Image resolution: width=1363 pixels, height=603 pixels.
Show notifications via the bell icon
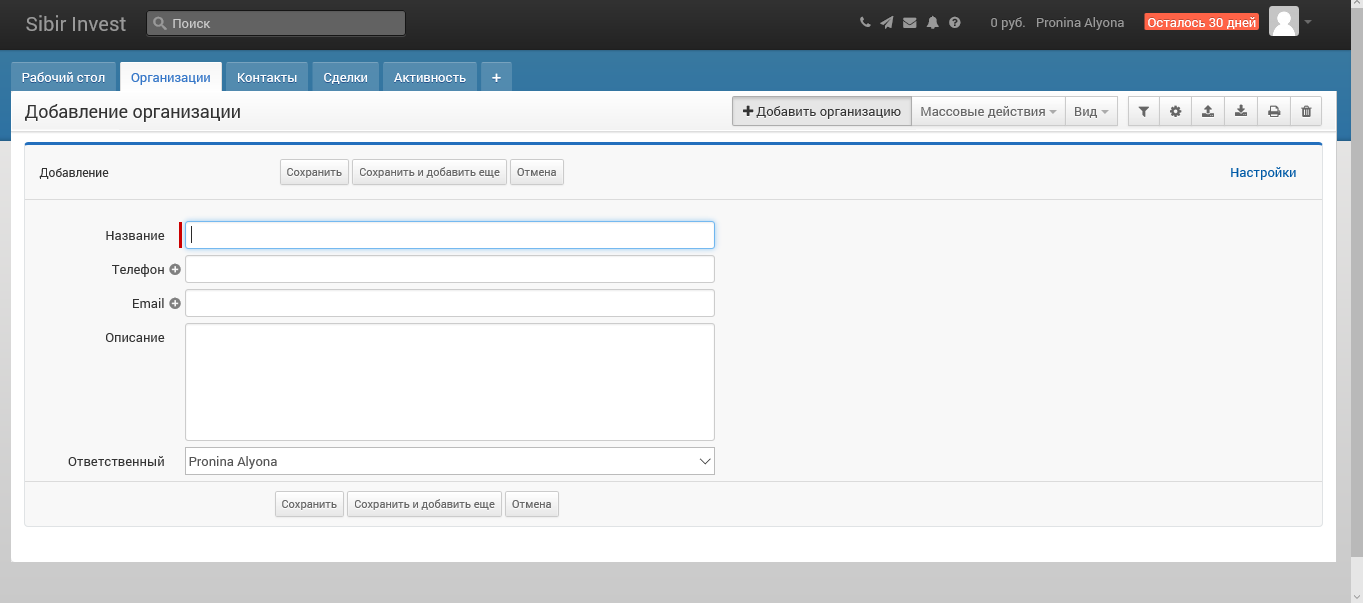pos(933,22)
